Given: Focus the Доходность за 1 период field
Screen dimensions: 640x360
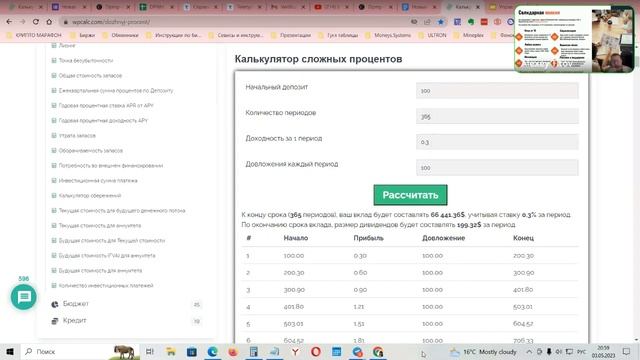Looking at the screenshot, I should coord(497,142).
